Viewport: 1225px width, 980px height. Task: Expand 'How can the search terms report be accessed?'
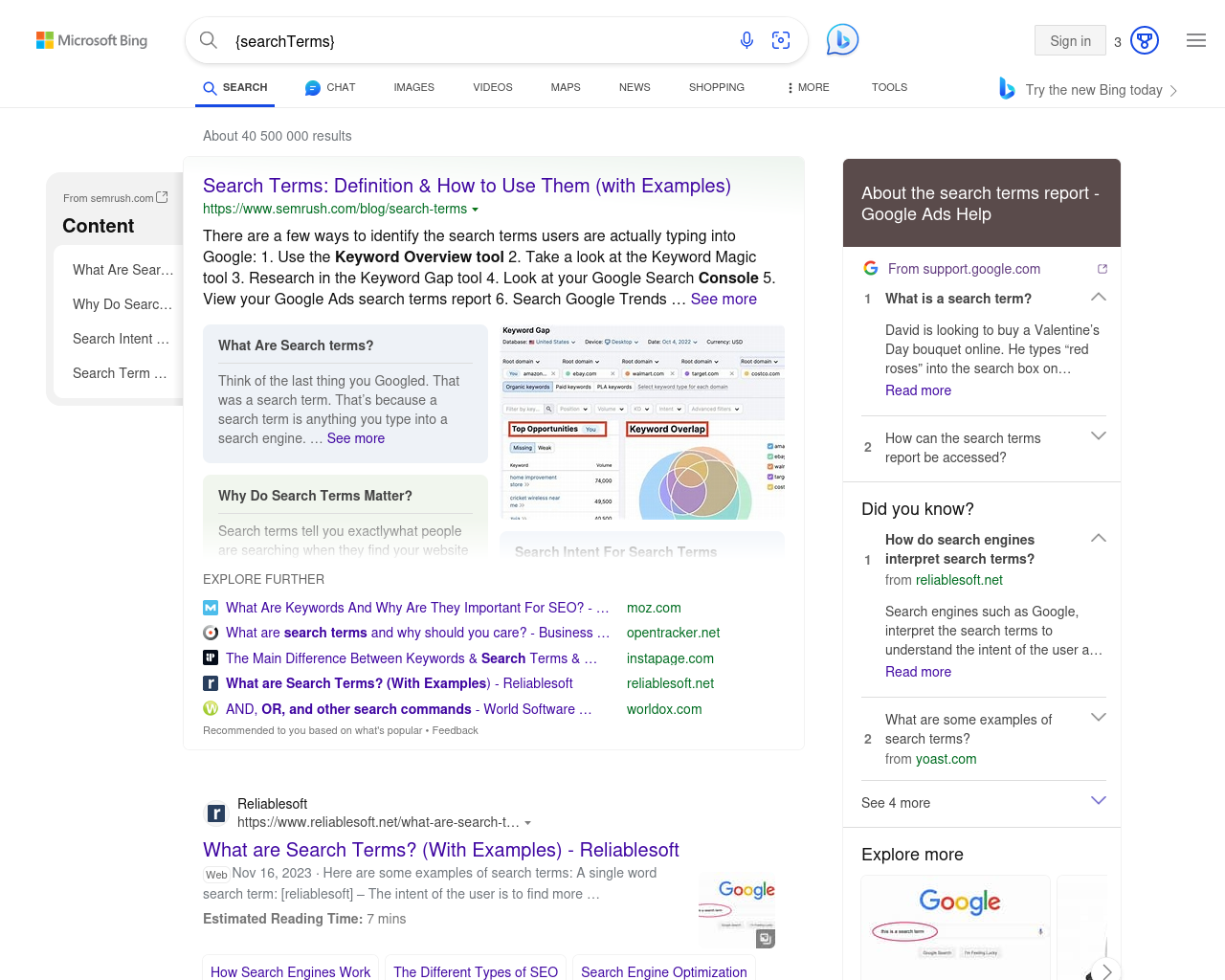[x=1099, y=436]
